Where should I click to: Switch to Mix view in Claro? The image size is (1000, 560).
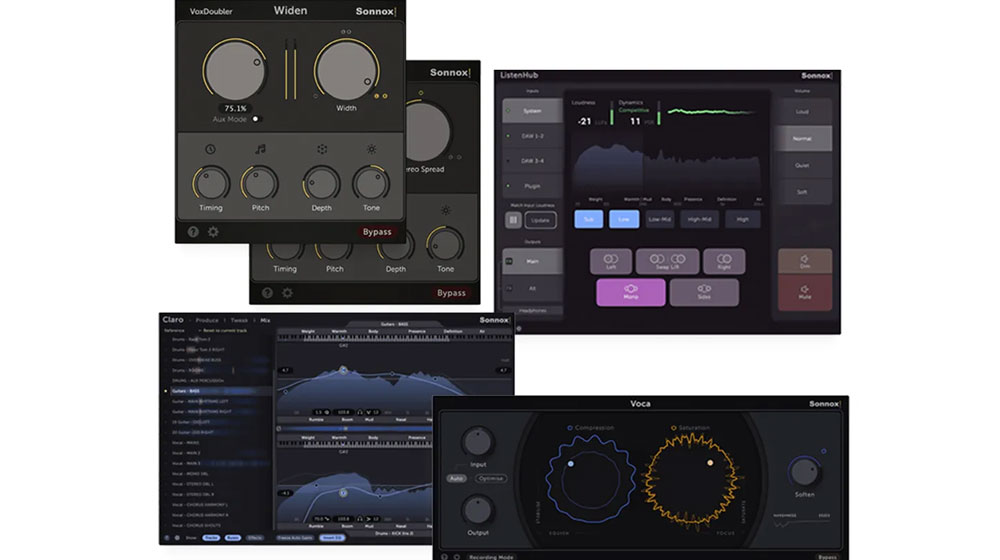pos(265,320)
